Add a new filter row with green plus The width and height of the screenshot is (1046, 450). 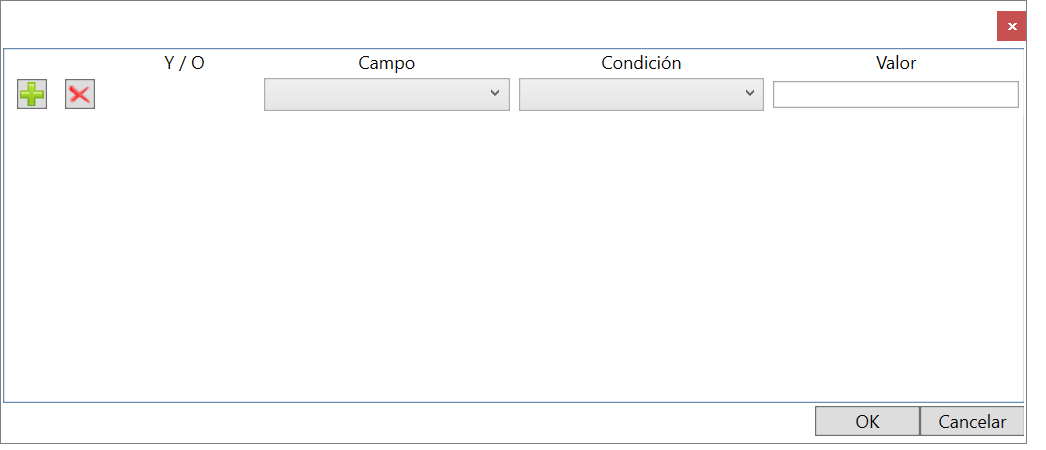(32, 94)
